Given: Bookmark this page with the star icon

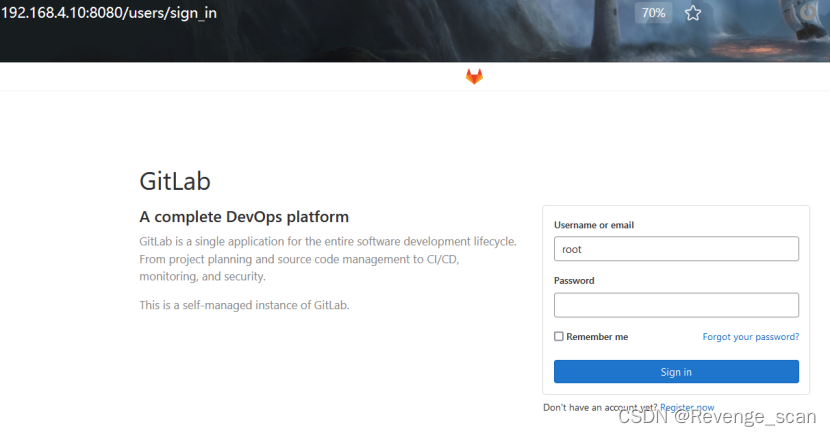Looking at the screenshot, I should [693, 13].
